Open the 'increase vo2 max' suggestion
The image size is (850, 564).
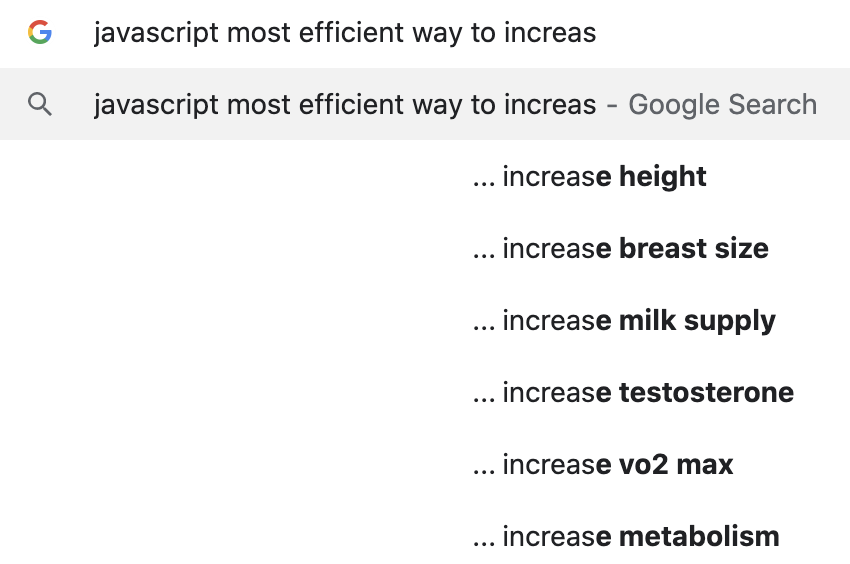point(425,465)
